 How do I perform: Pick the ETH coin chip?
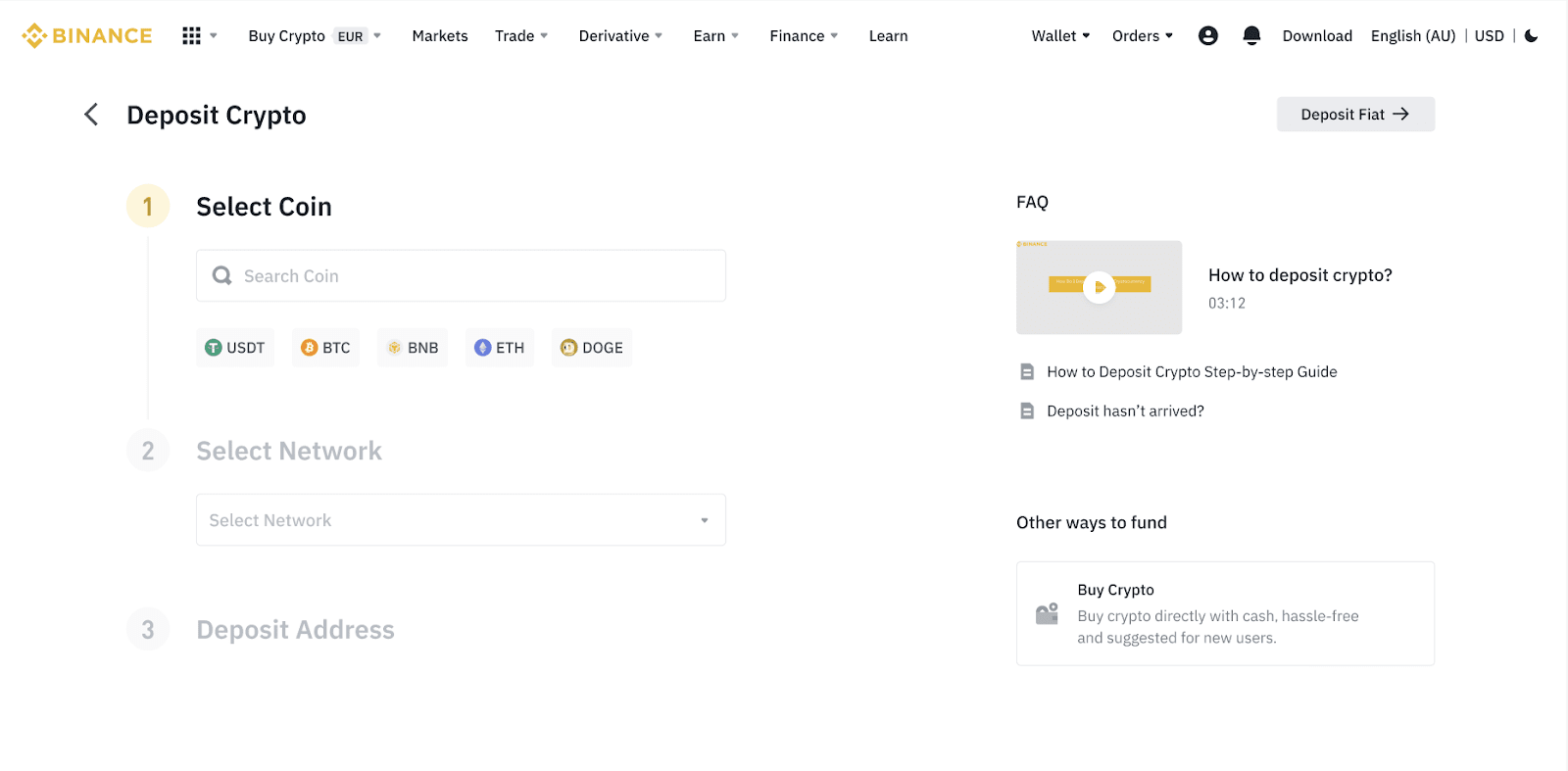(500, 348)
